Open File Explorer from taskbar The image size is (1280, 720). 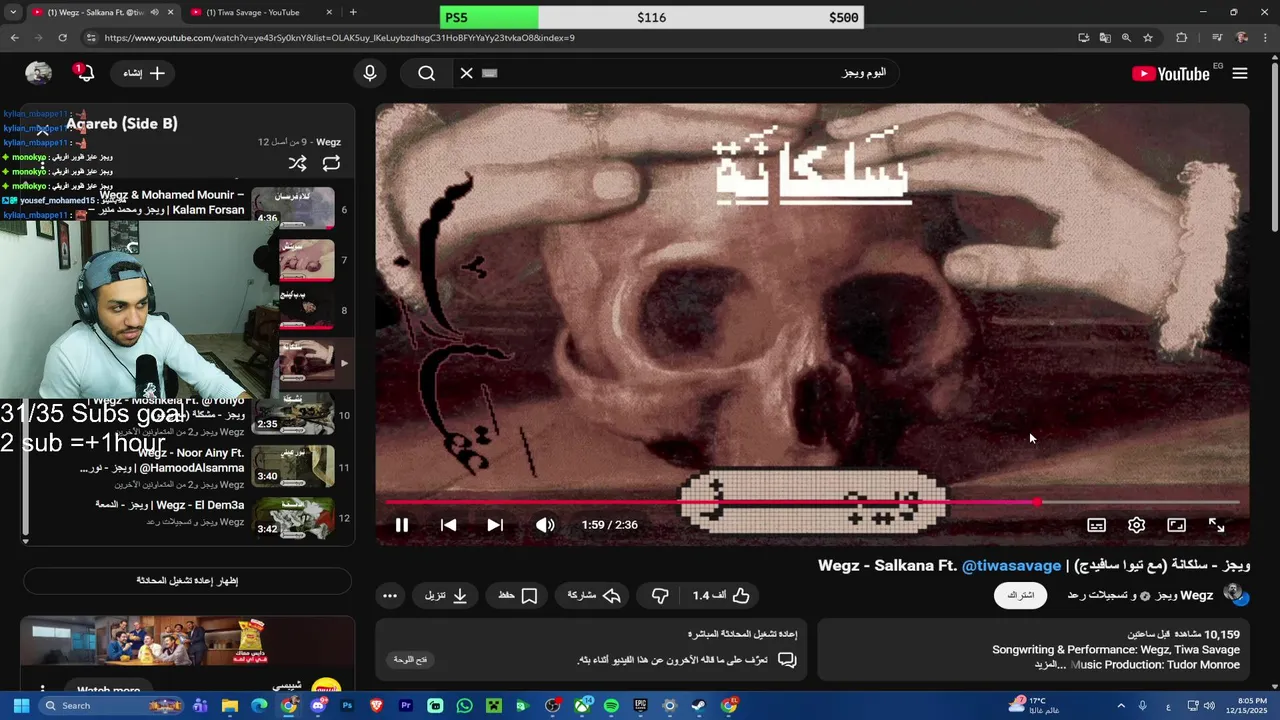230,705
